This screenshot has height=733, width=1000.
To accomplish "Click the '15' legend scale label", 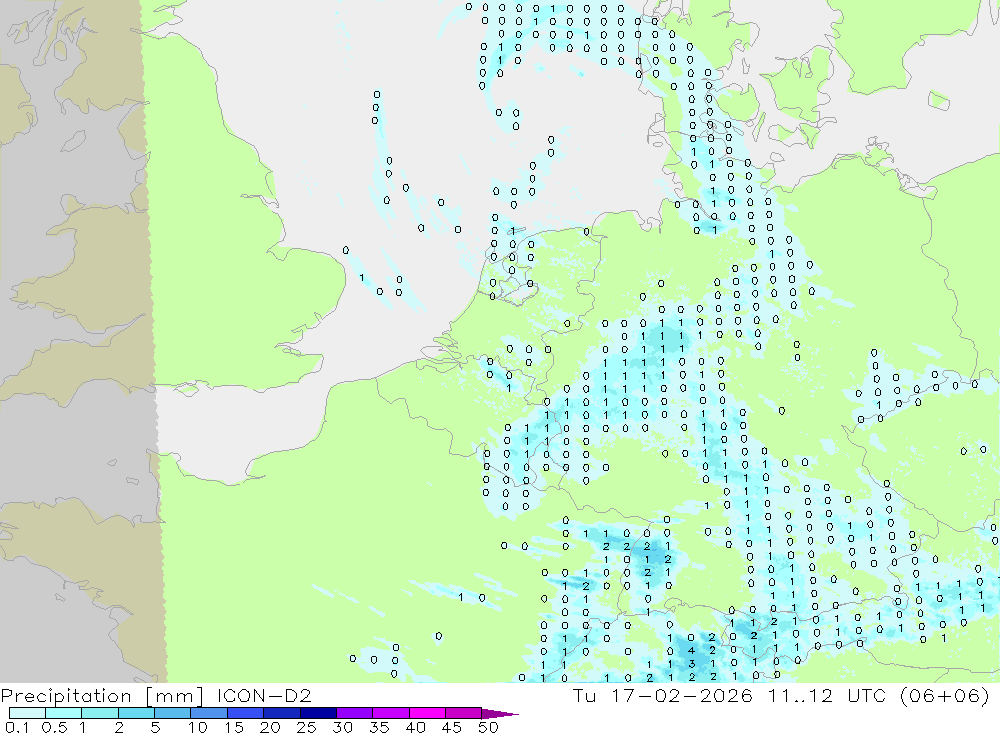I will 234,727.
